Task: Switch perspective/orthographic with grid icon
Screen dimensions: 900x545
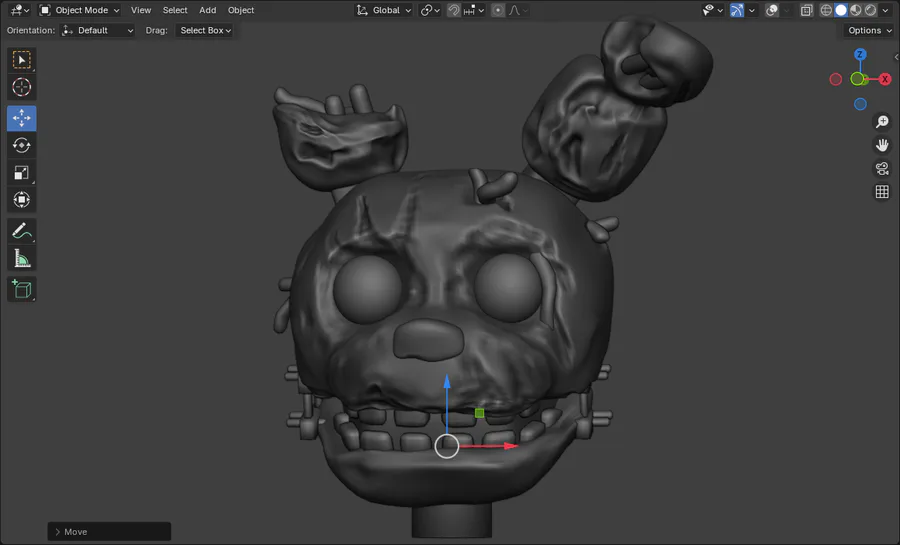Action: (x=882, y=192)
